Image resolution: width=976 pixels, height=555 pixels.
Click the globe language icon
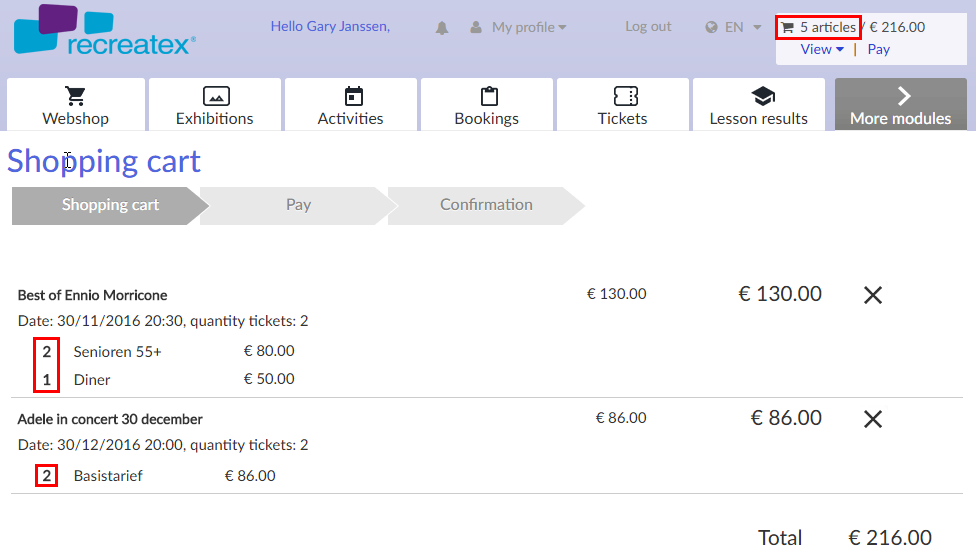[x=711, y=28]
